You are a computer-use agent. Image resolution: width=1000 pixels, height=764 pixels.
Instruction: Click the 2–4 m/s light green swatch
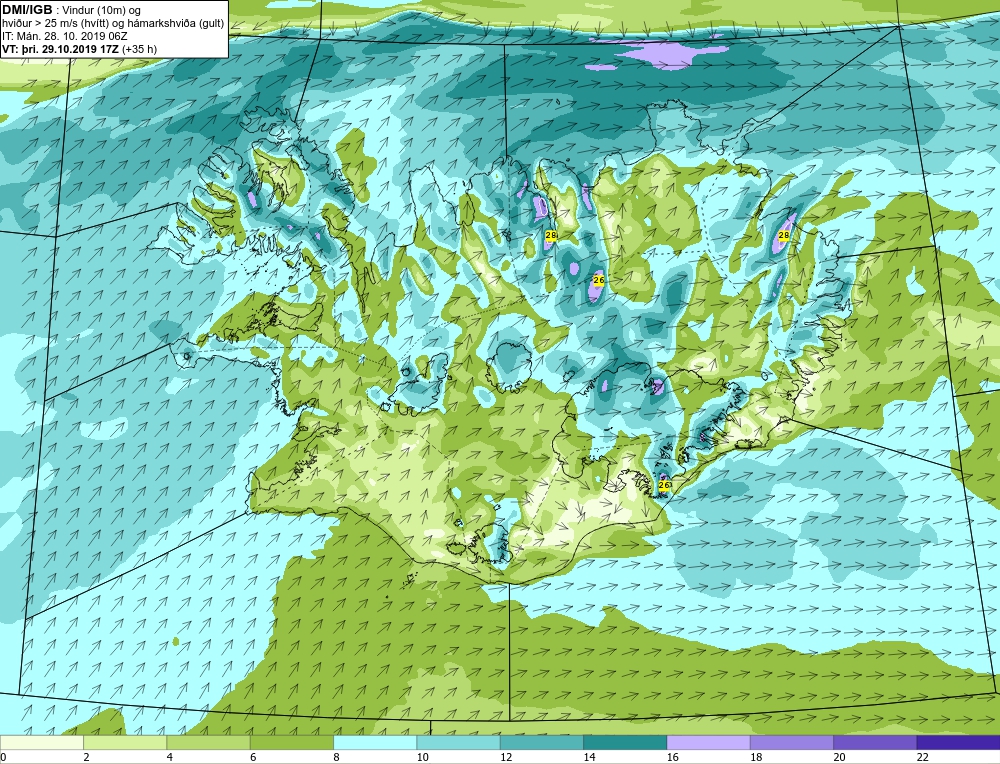[125, 742]
